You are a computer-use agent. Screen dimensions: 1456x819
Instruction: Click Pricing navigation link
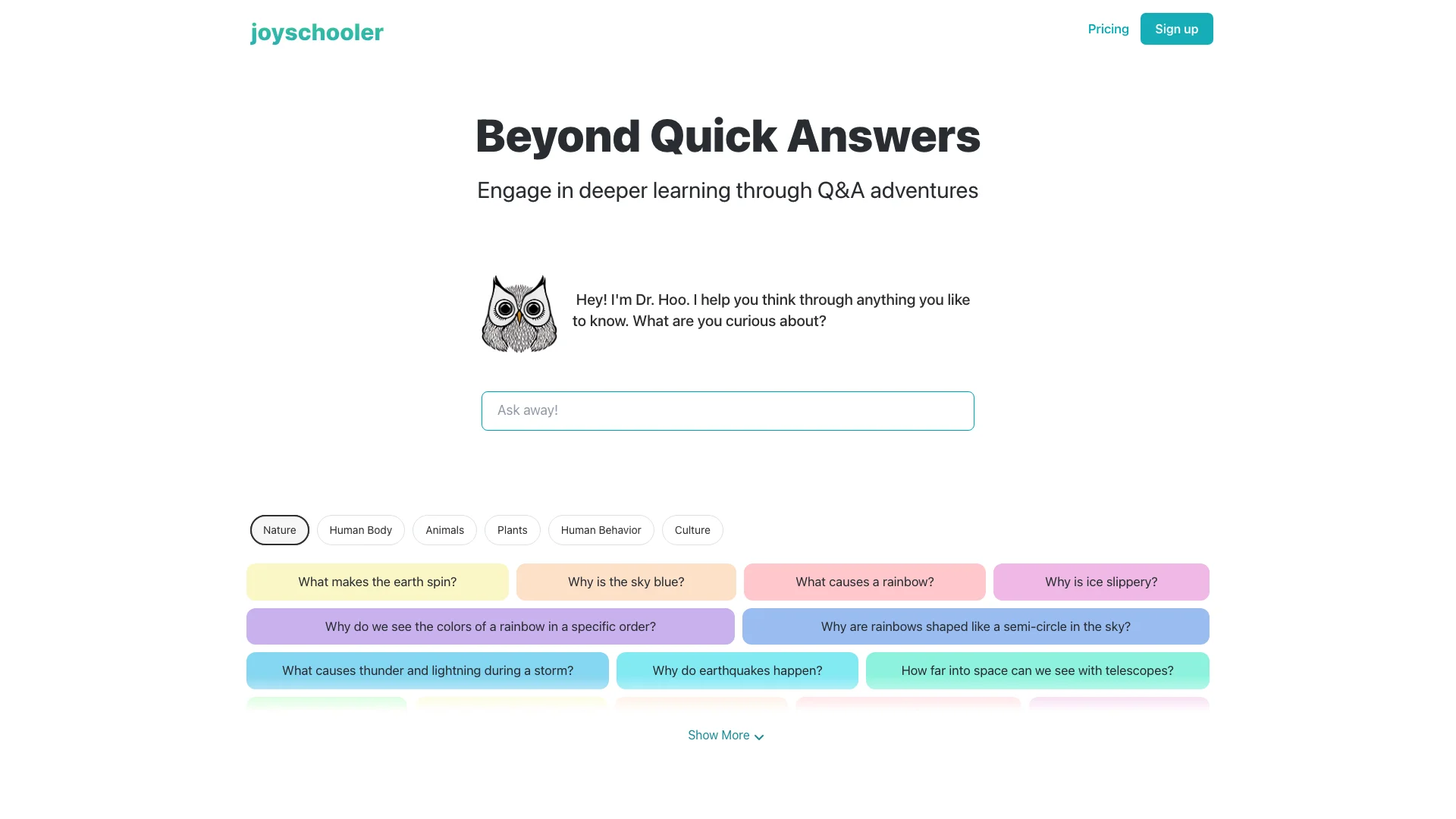click(x=1108, y=28)
